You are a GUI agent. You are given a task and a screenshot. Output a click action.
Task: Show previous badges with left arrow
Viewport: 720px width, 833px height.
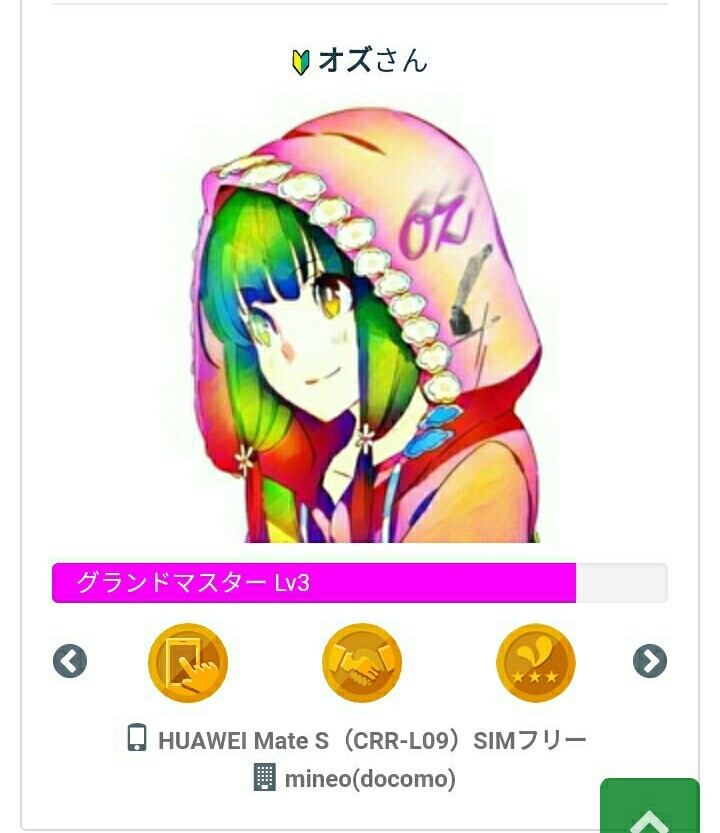tap(70, 661)
